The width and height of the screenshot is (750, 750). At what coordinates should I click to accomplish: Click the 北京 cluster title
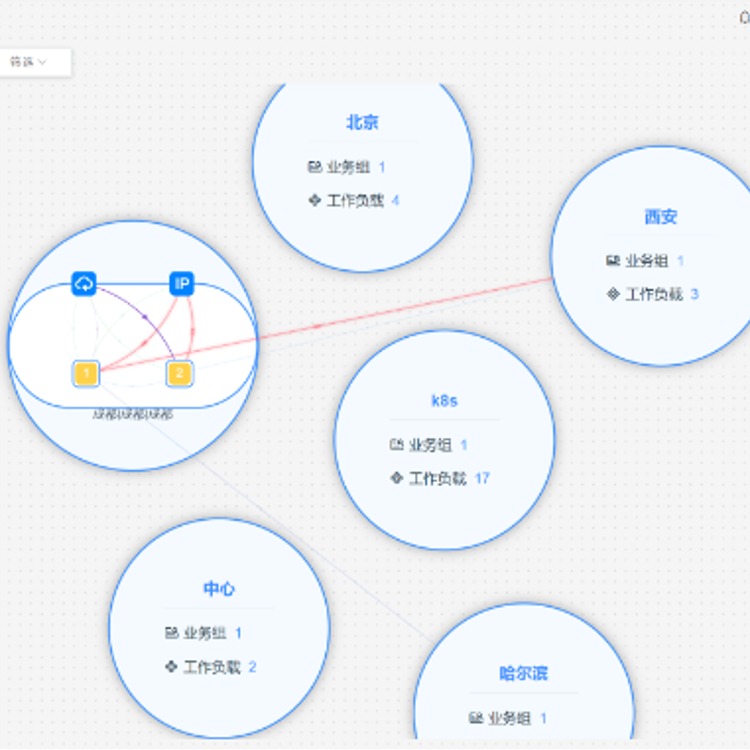[x=362, y=123]
